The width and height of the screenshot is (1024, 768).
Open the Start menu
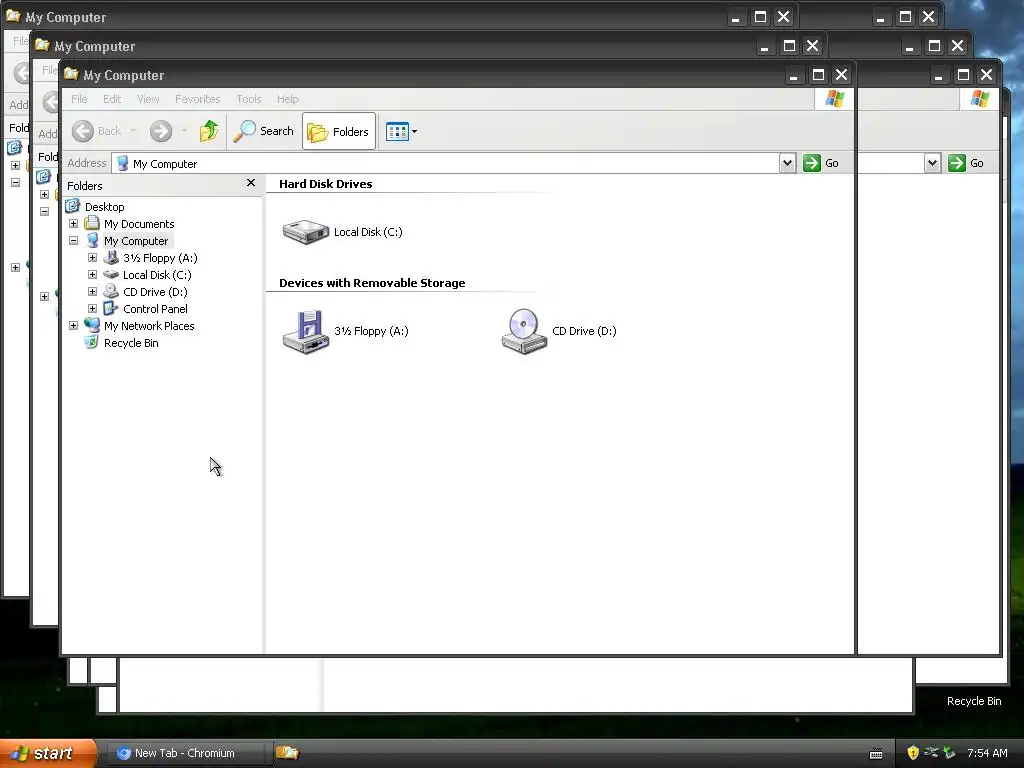pyautogui.click(x=48, y=754)
